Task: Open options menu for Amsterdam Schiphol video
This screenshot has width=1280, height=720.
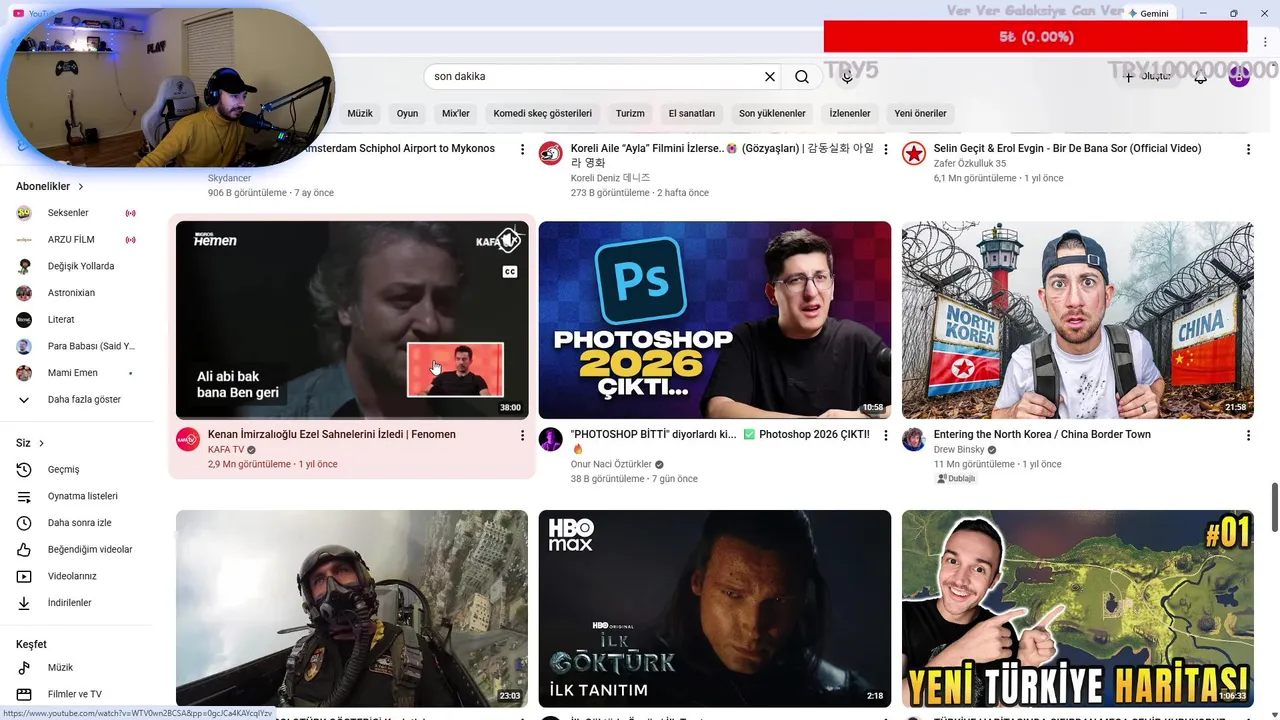Action: pos(522,149)
